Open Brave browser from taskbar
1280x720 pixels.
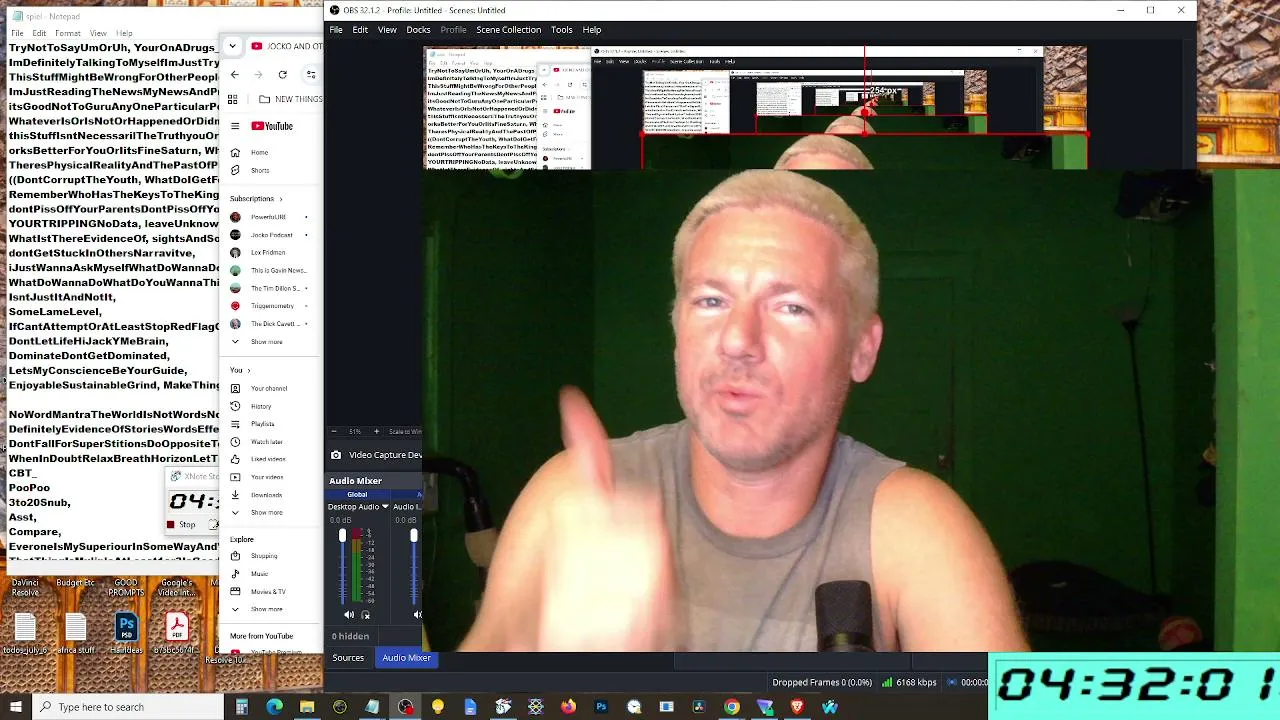[x=797, y=707]
